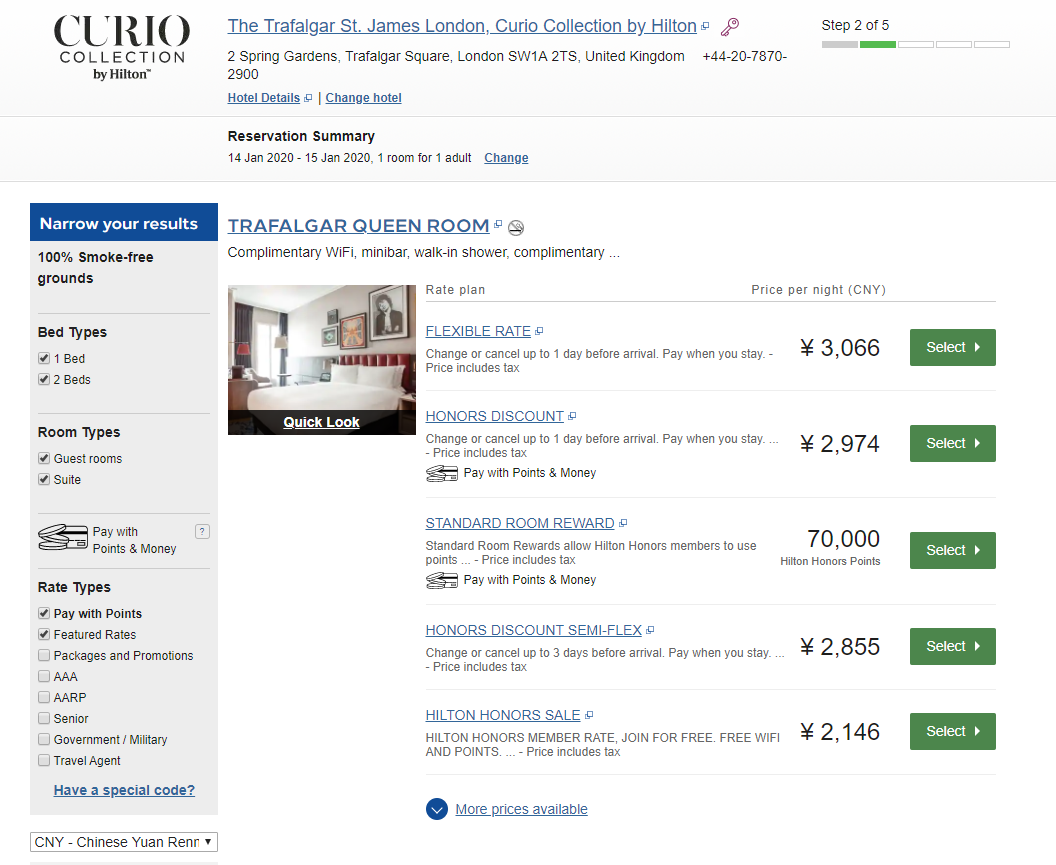1056x865 pixels.
Task: Open the Hilton Honors Sale link
Action: coord(503,715)
